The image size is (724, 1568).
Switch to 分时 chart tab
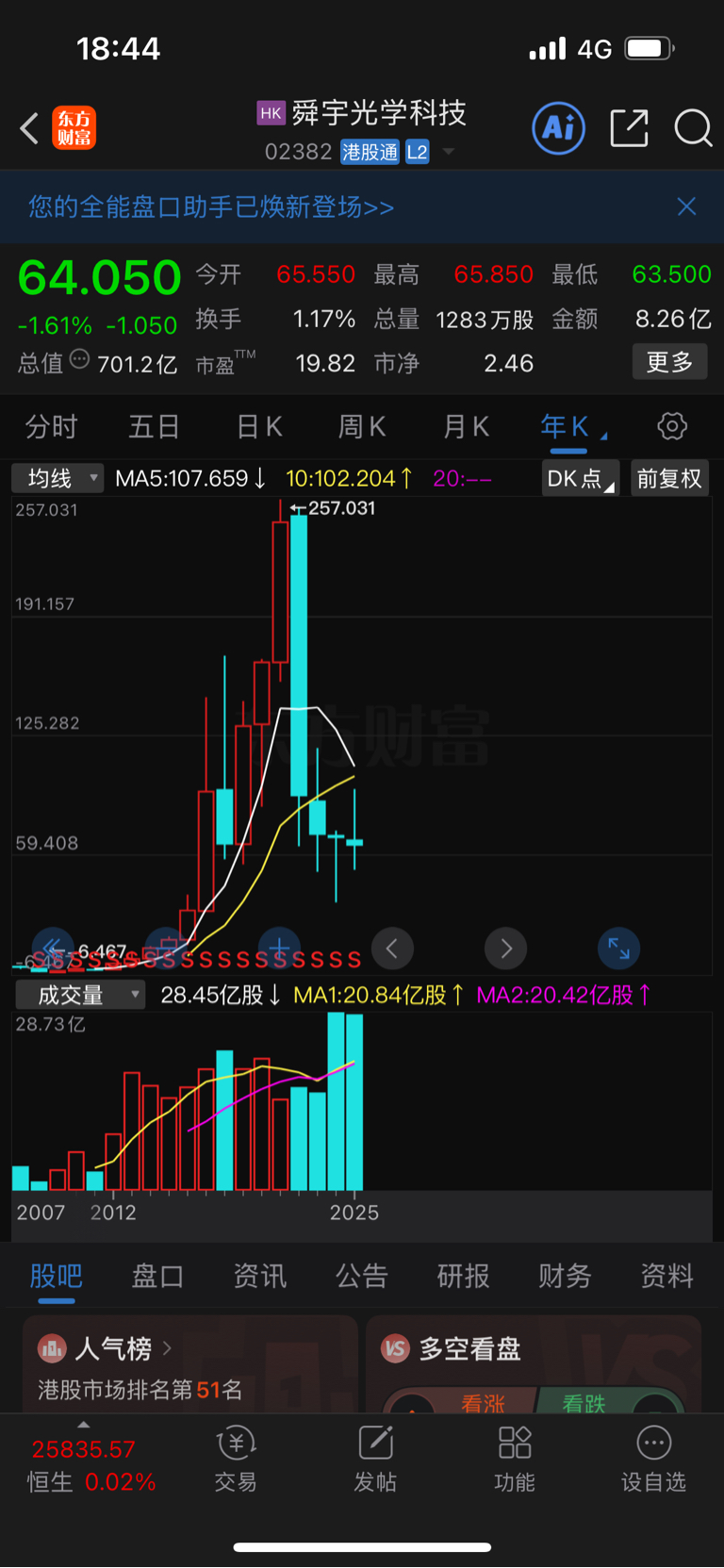51,427
